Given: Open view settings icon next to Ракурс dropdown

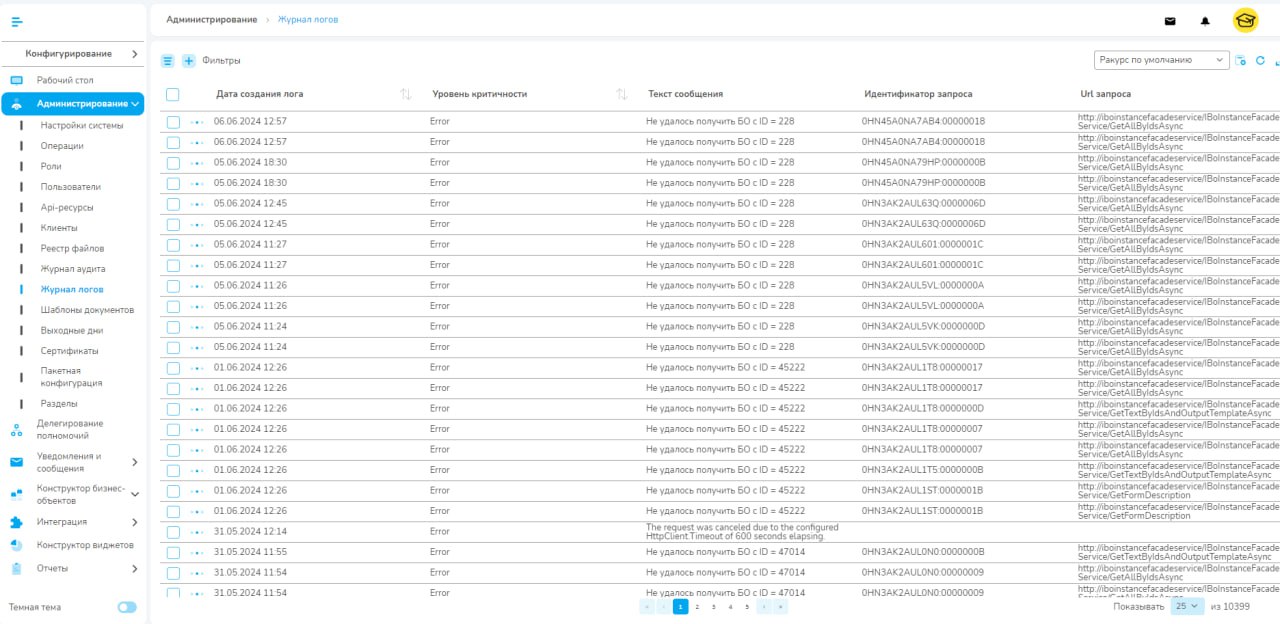Looking at the screenshot, I should pos(1241,60).
